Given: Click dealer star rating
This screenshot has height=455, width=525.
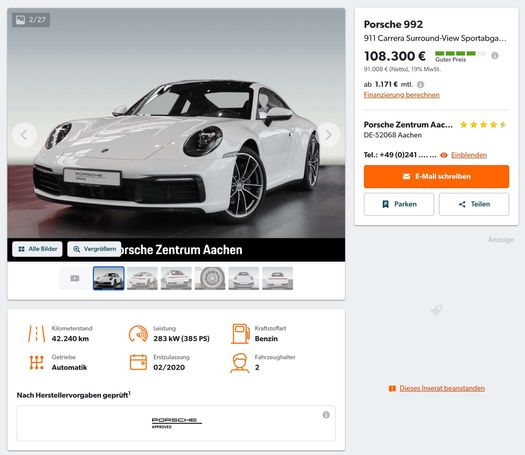Looking at the screenshot, I should pyautogui.click(x=483, y=125).
